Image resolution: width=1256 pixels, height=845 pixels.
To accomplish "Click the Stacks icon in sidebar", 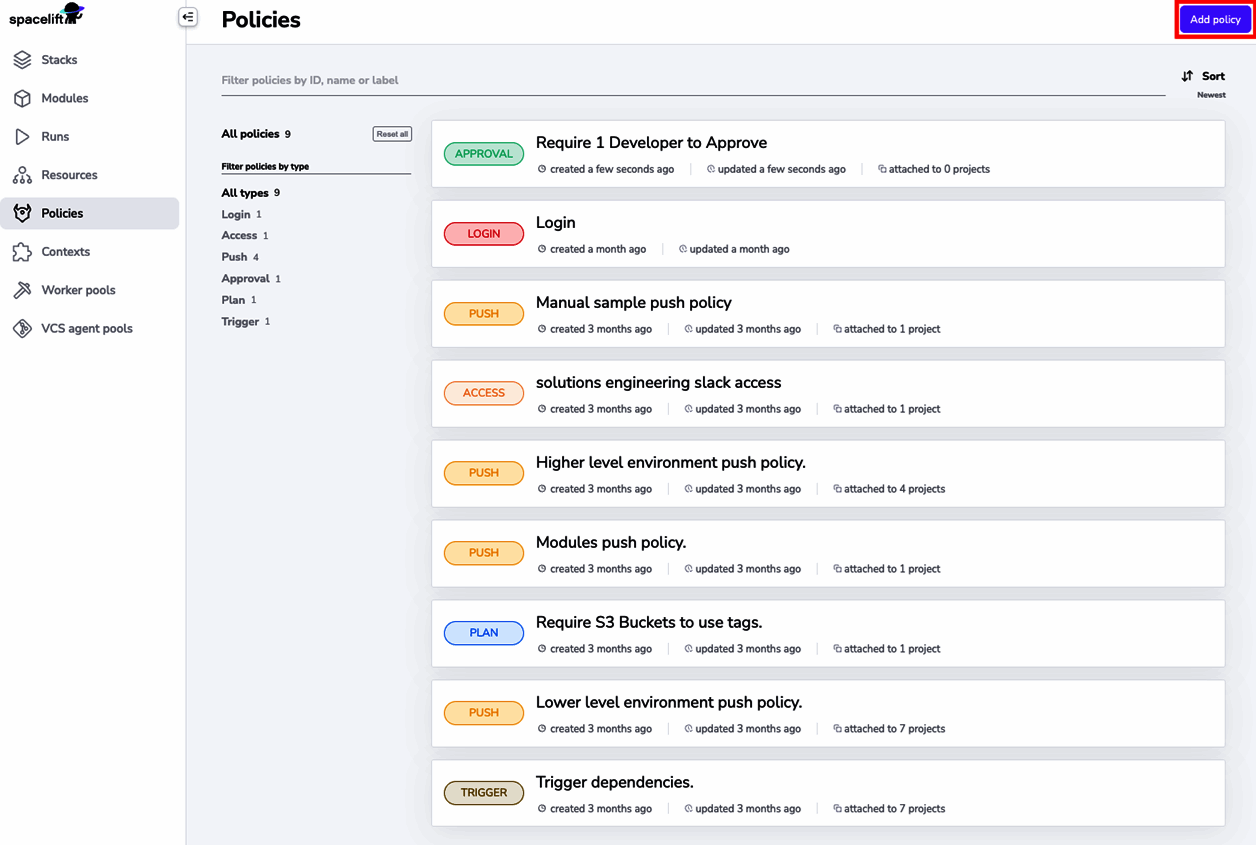I will tap(22, 60).
